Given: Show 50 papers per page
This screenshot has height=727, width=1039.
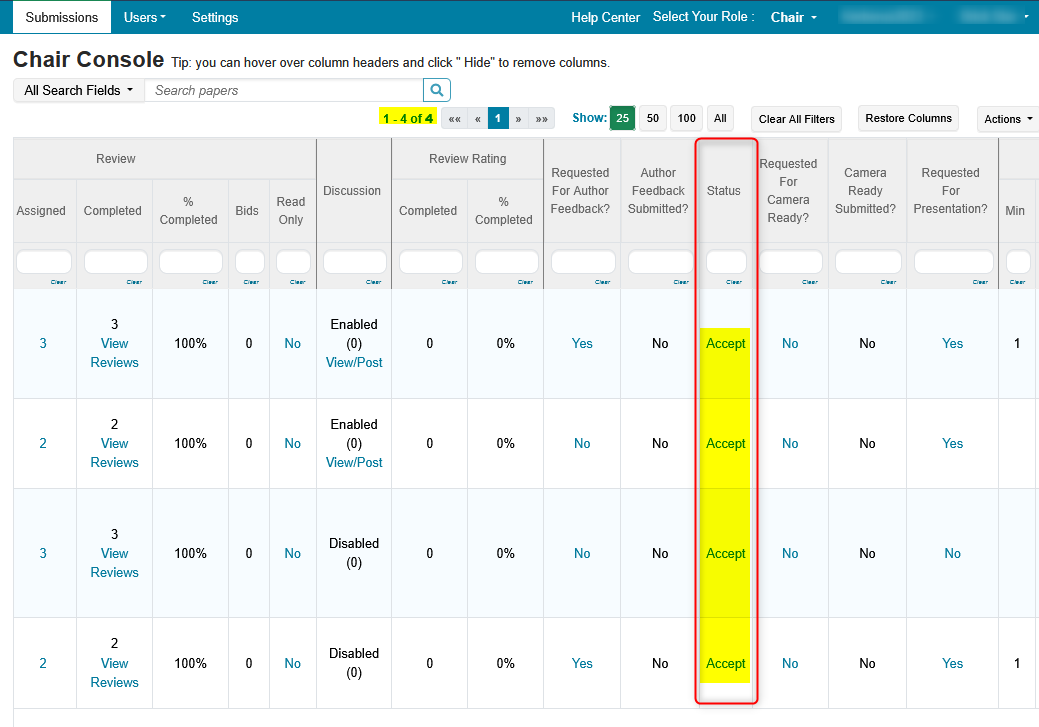Looking at the screenshot, I should [653, 118].
